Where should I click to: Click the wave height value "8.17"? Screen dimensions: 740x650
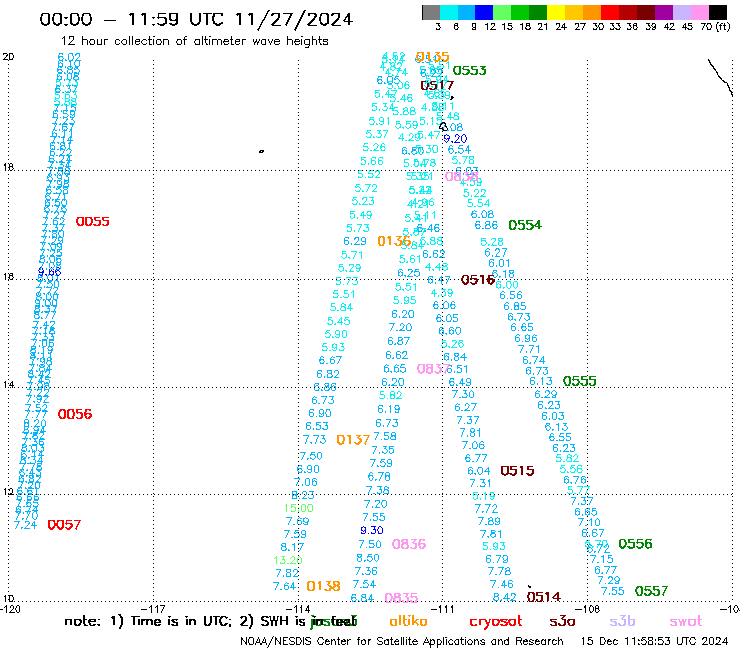(x=292, y=547)
